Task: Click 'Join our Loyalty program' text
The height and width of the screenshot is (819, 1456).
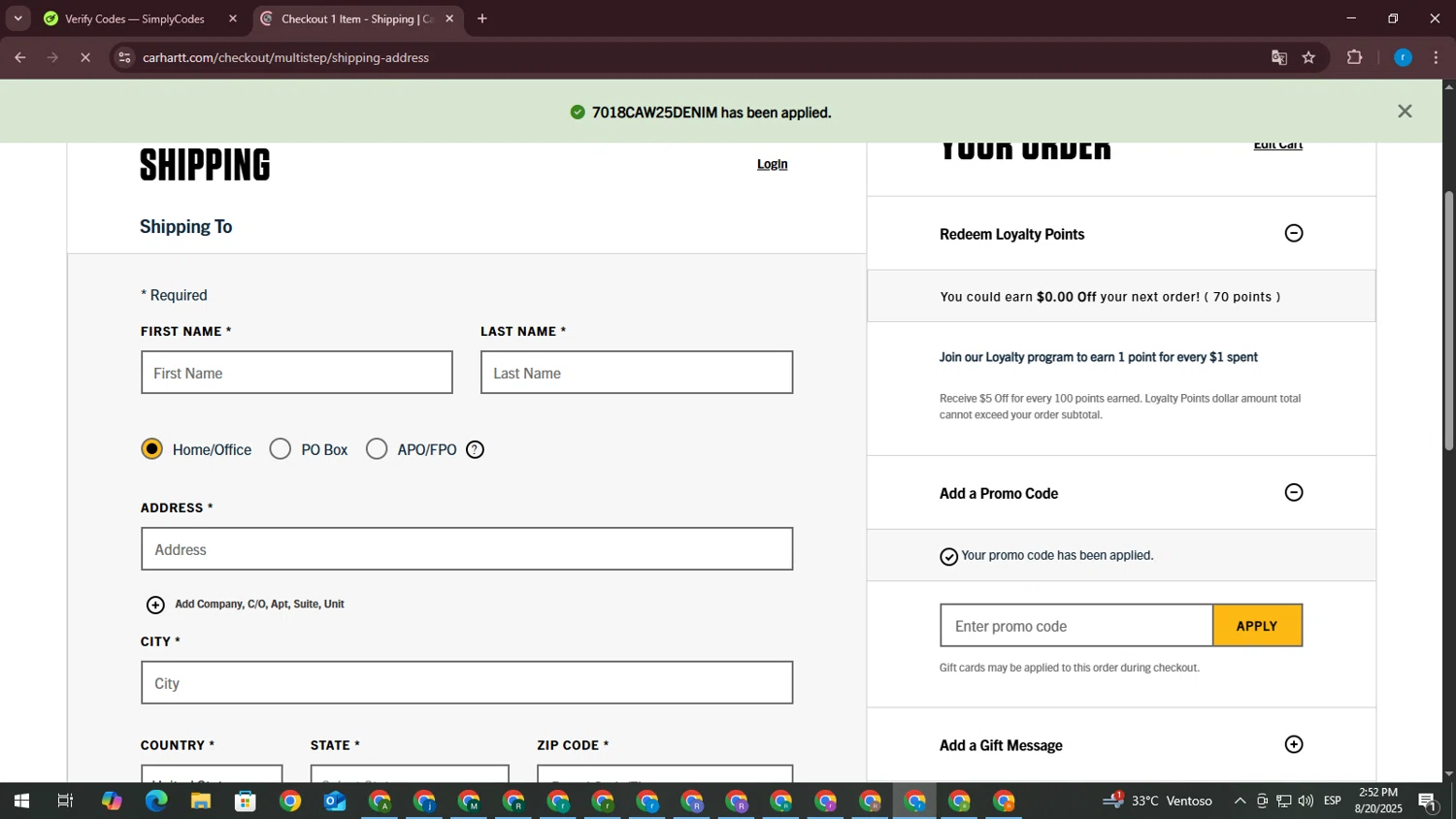Action: pyautogui.click(x=1099, y=357)
